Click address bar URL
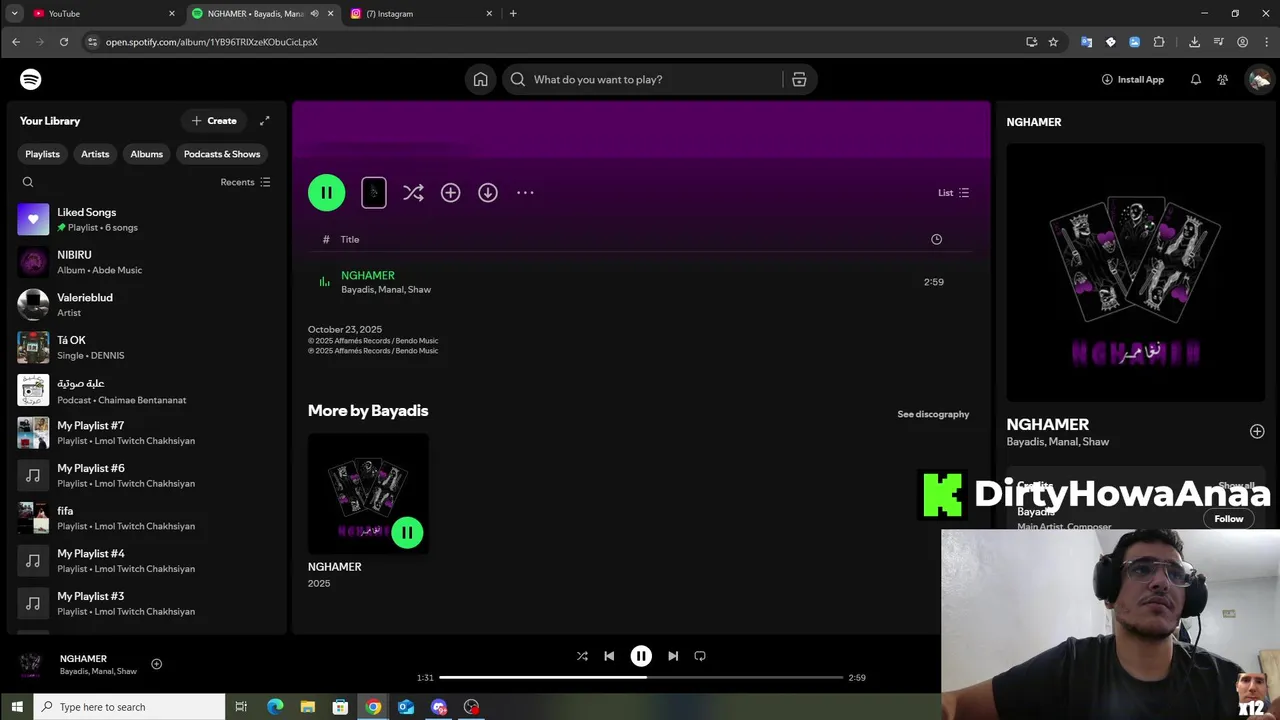1280x720 pixels. pos(211,42)
